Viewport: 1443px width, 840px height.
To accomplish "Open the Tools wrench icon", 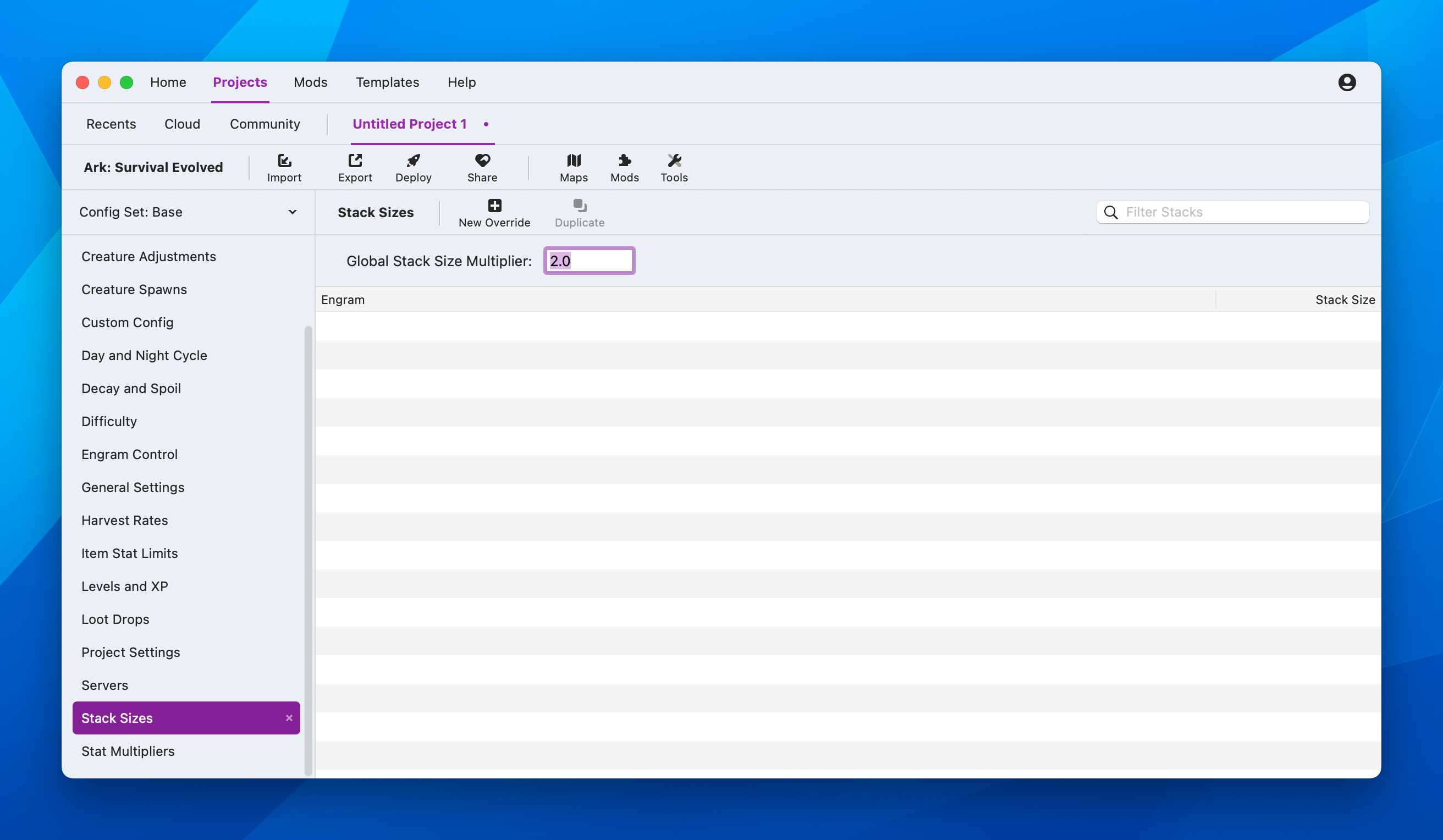I will pyautogui.click(x=674, y=161).
